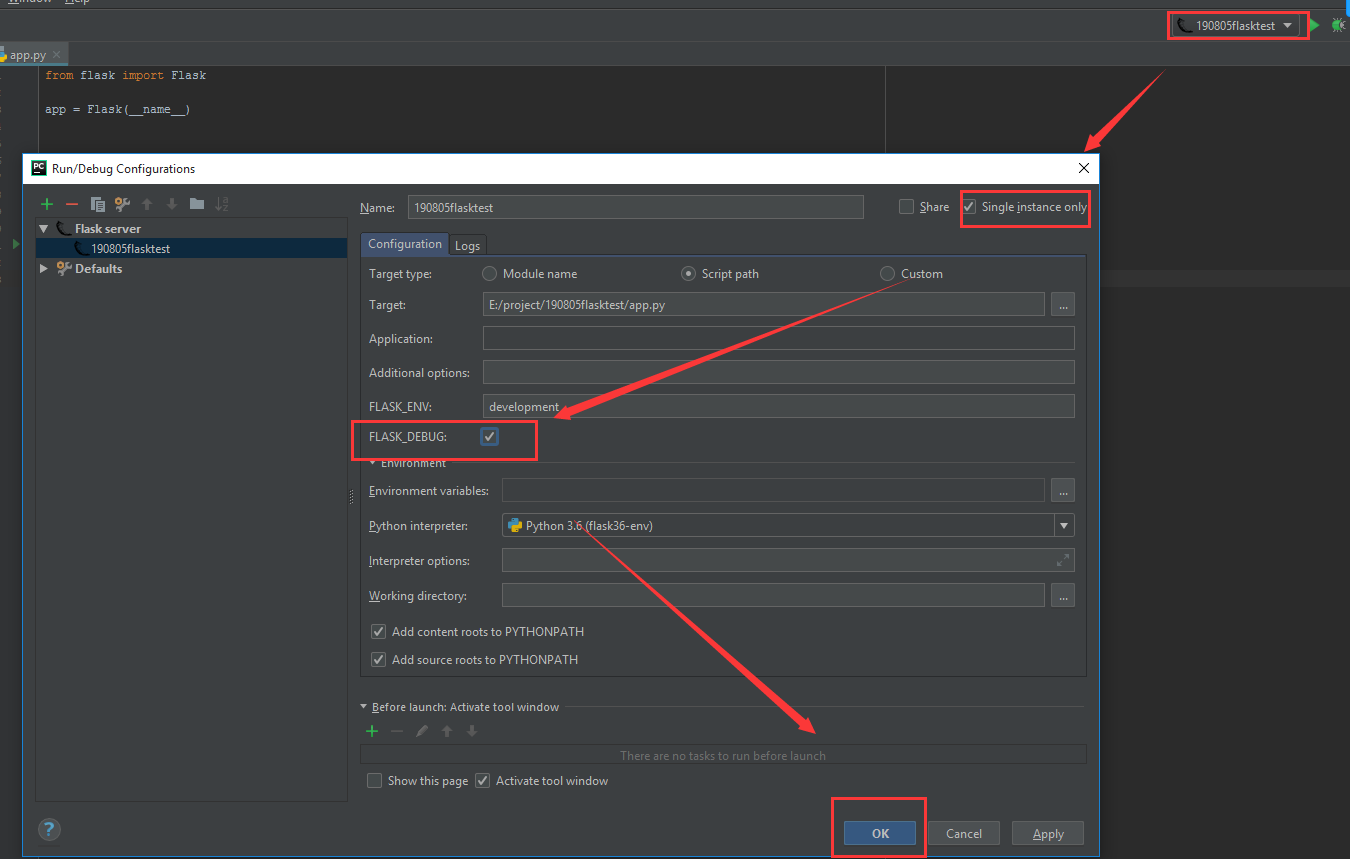Toggle the FLASK_DEBUG checkbox
The image size is (1350, 859).
coord(489,437)
